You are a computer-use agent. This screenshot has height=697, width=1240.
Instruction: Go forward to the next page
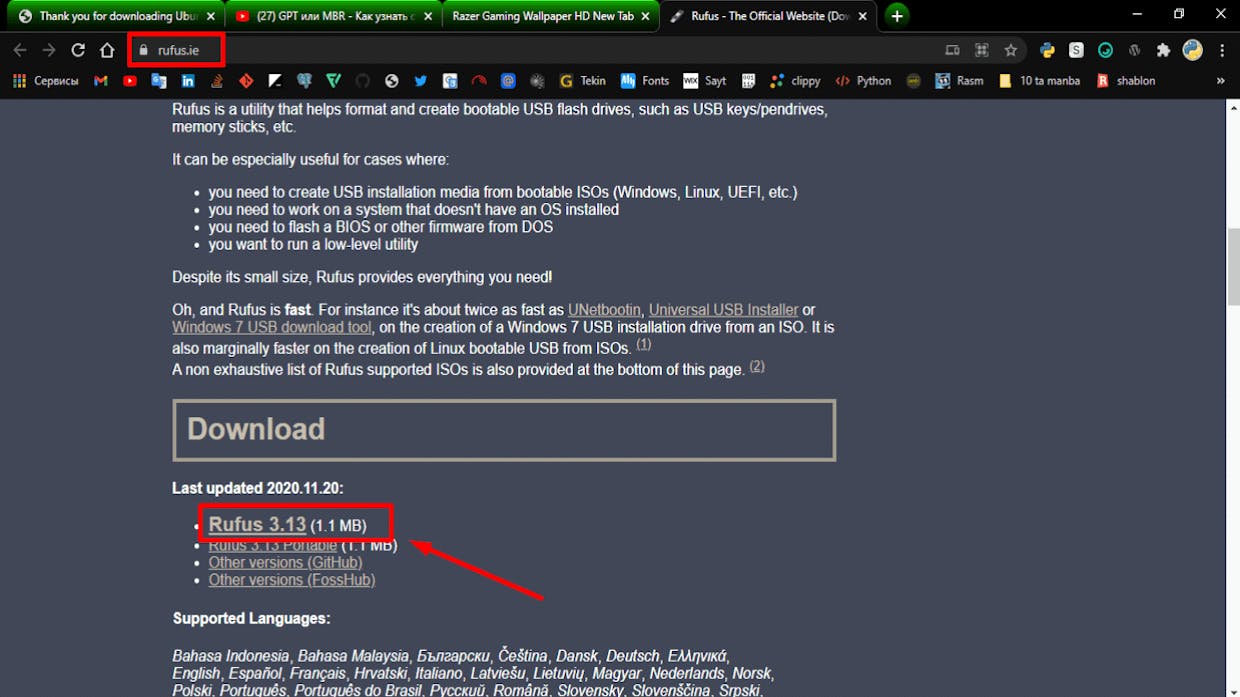49,50
